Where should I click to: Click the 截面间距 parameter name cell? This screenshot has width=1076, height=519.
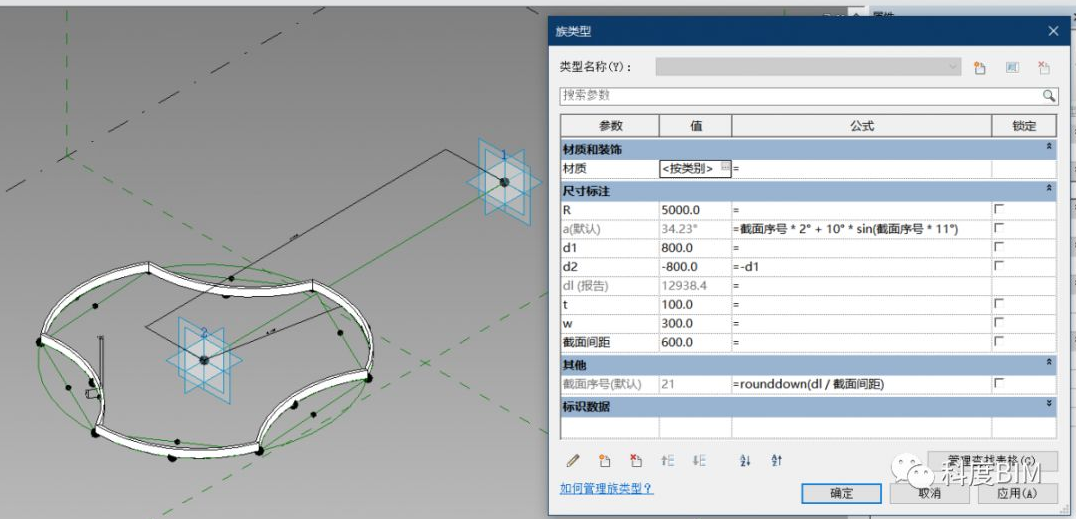[610, 341]
